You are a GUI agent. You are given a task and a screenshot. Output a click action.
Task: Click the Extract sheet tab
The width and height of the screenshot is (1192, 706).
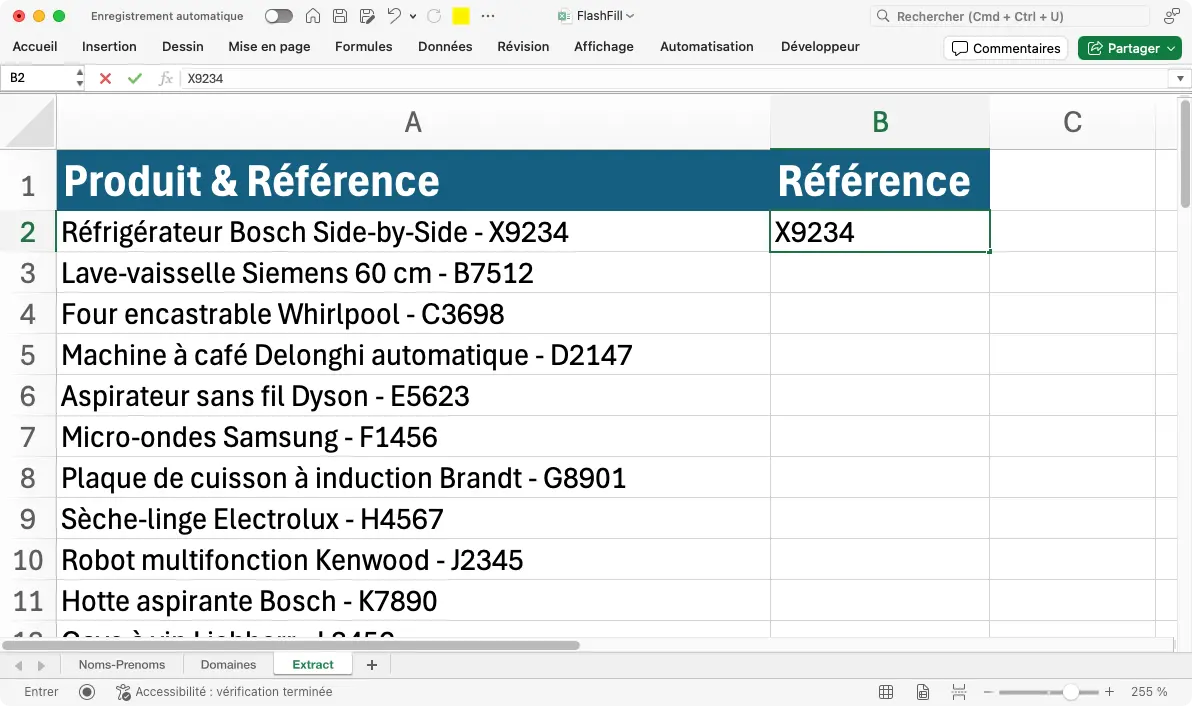tap(312, 664)
